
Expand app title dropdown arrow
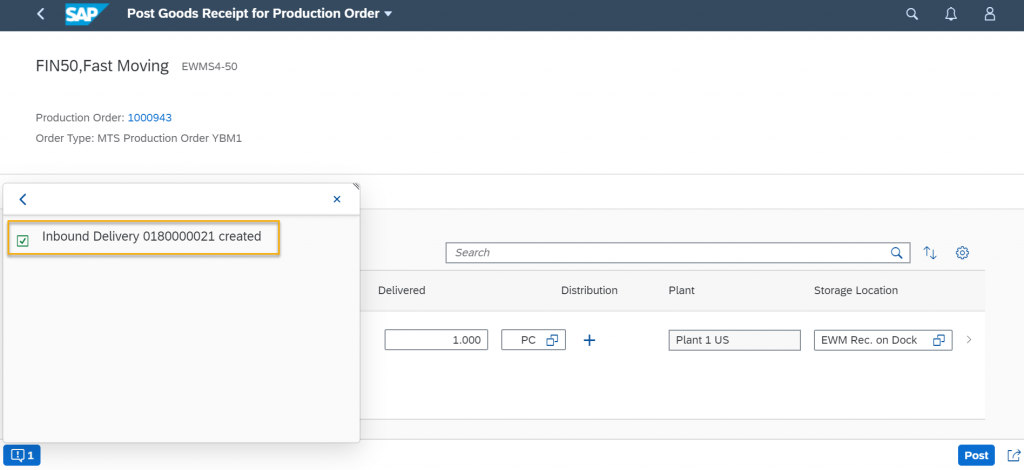389,14
